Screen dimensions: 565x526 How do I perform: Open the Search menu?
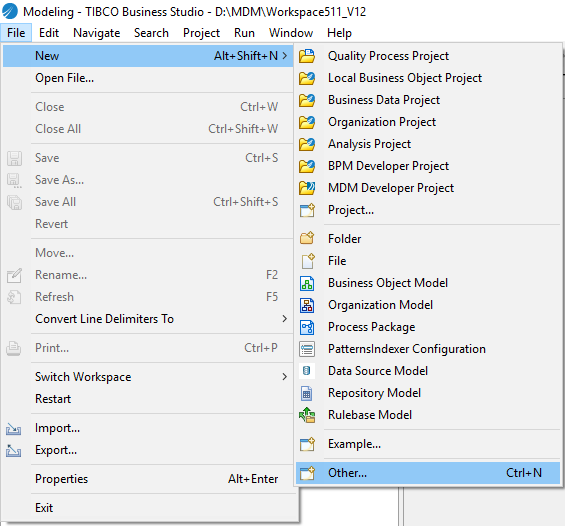pyautogui.click(x=151, y=33)
